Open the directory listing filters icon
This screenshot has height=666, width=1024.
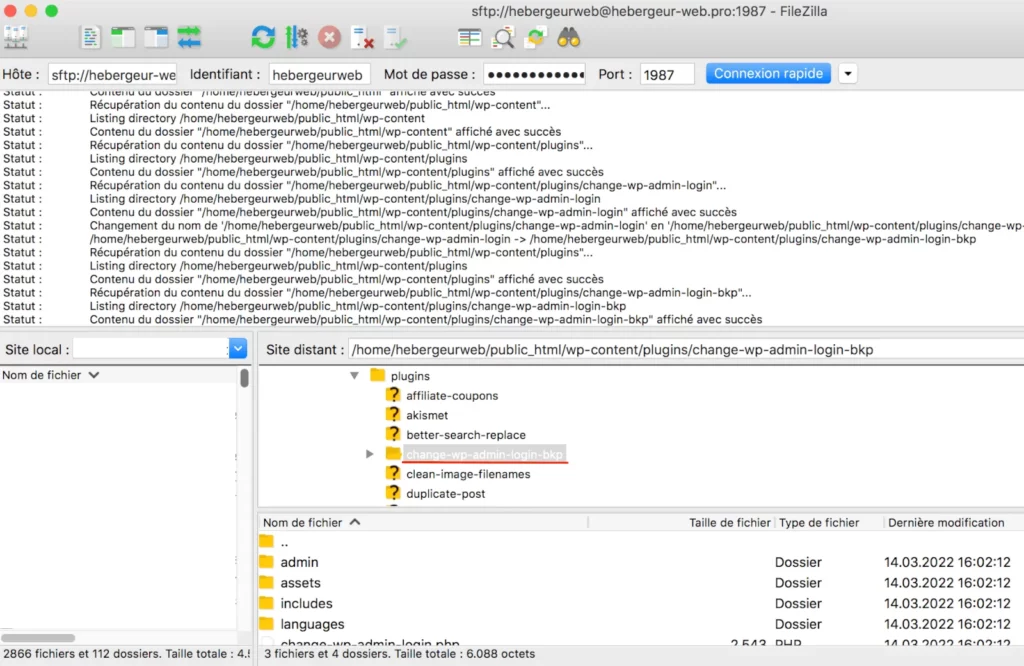(470, 38)
